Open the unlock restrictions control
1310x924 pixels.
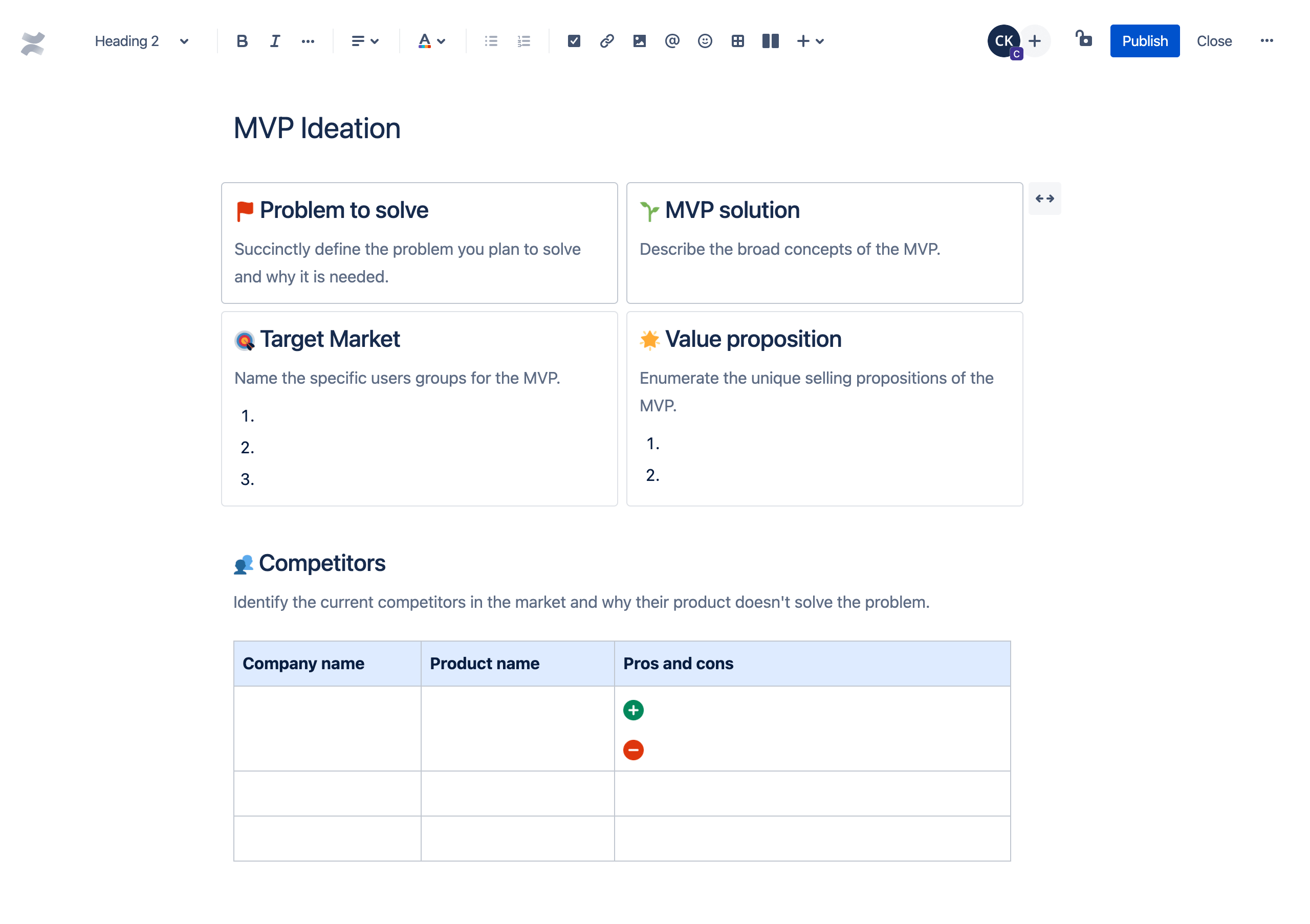[1083, 40]
